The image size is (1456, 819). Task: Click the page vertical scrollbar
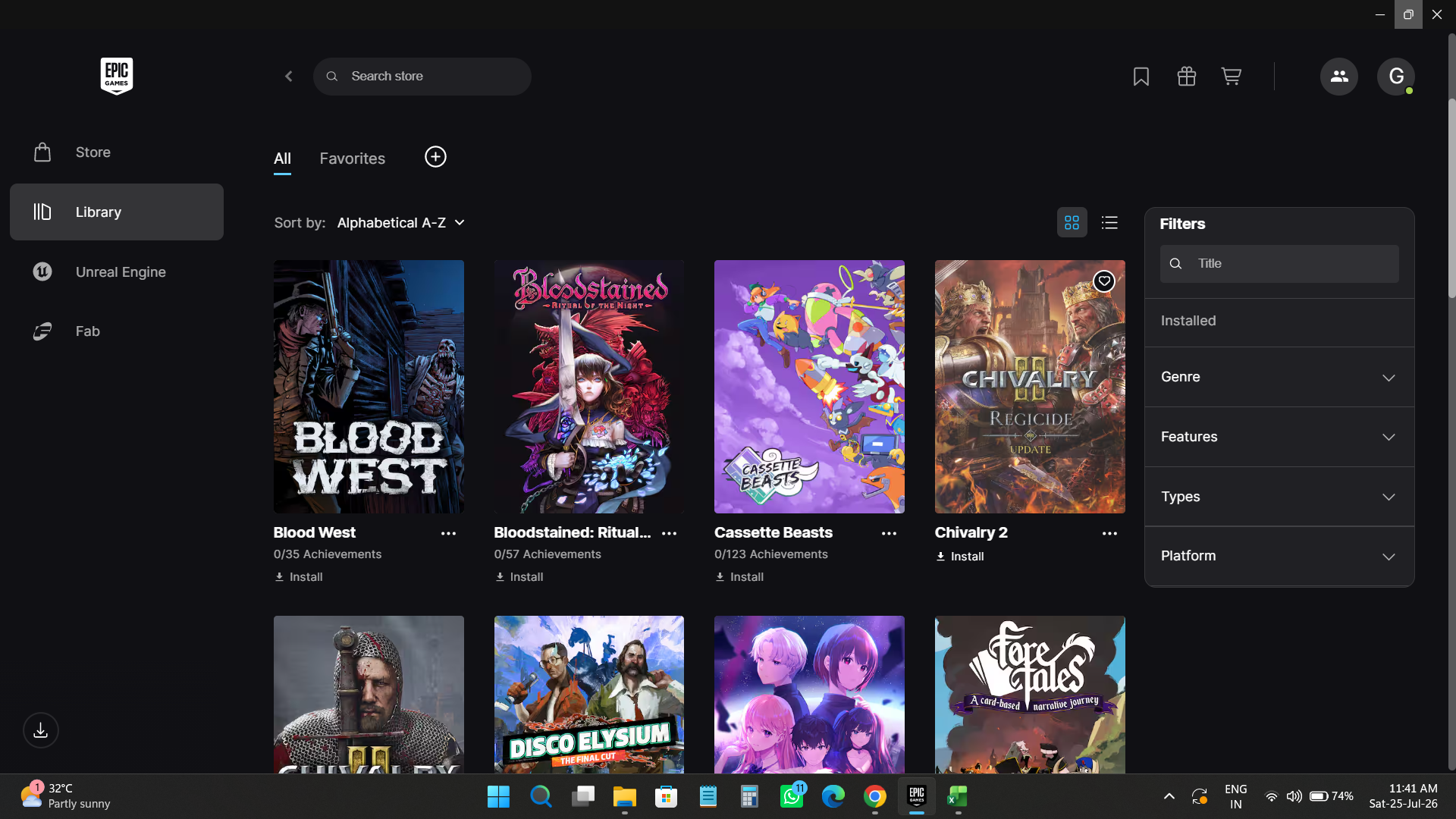coord(1451,197)
